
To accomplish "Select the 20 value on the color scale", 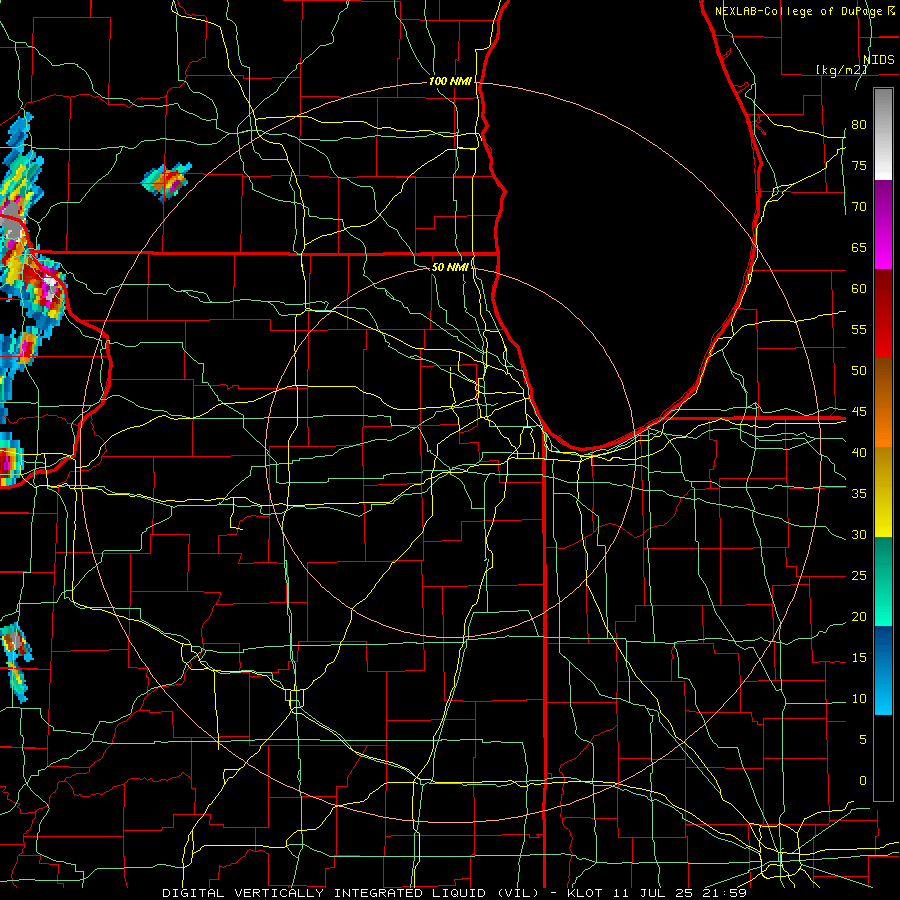I will [x=859, y=616].
